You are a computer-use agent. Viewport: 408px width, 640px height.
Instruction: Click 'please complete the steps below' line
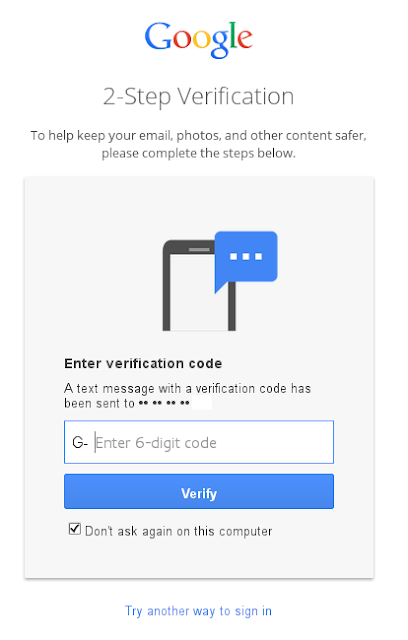click(198, 153)
